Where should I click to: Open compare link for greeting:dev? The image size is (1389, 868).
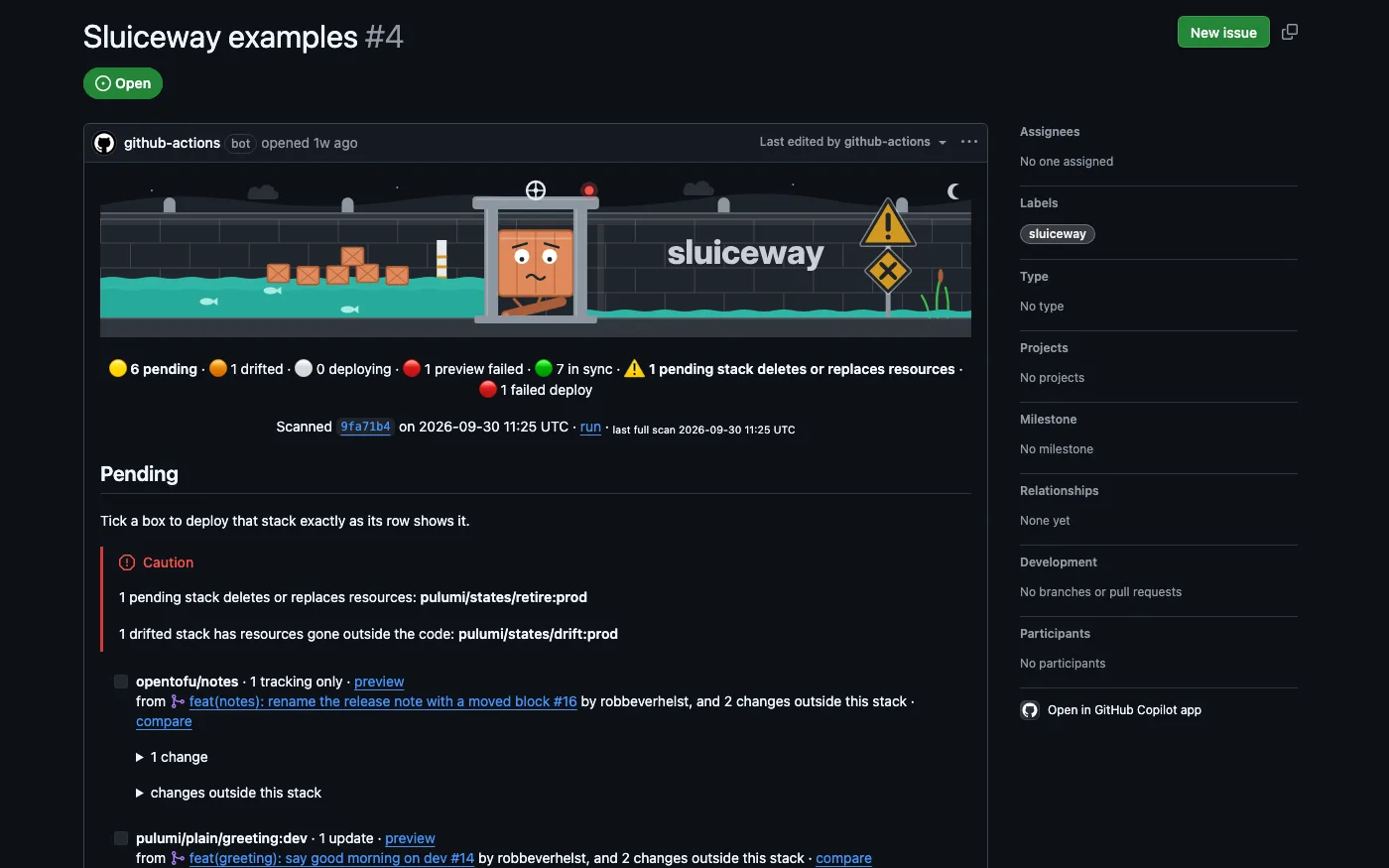[x=843, y=858]
